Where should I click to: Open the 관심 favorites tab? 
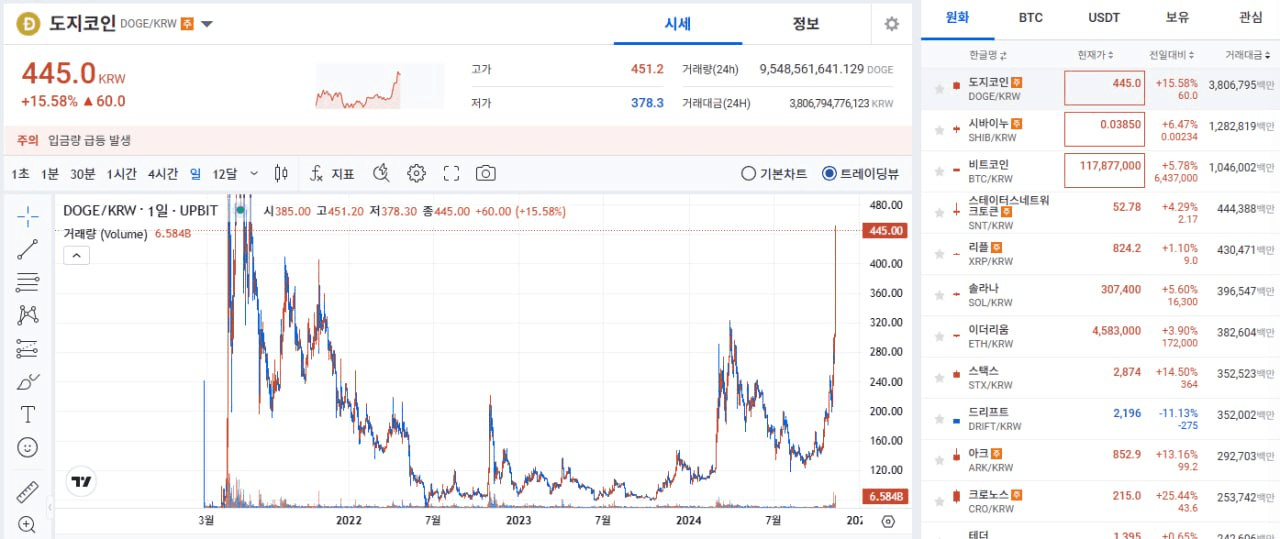point(1250,18)
